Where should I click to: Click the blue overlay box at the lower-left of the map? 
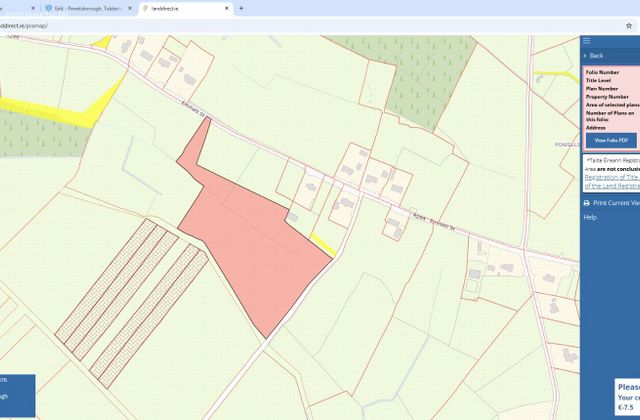(17, 395)
